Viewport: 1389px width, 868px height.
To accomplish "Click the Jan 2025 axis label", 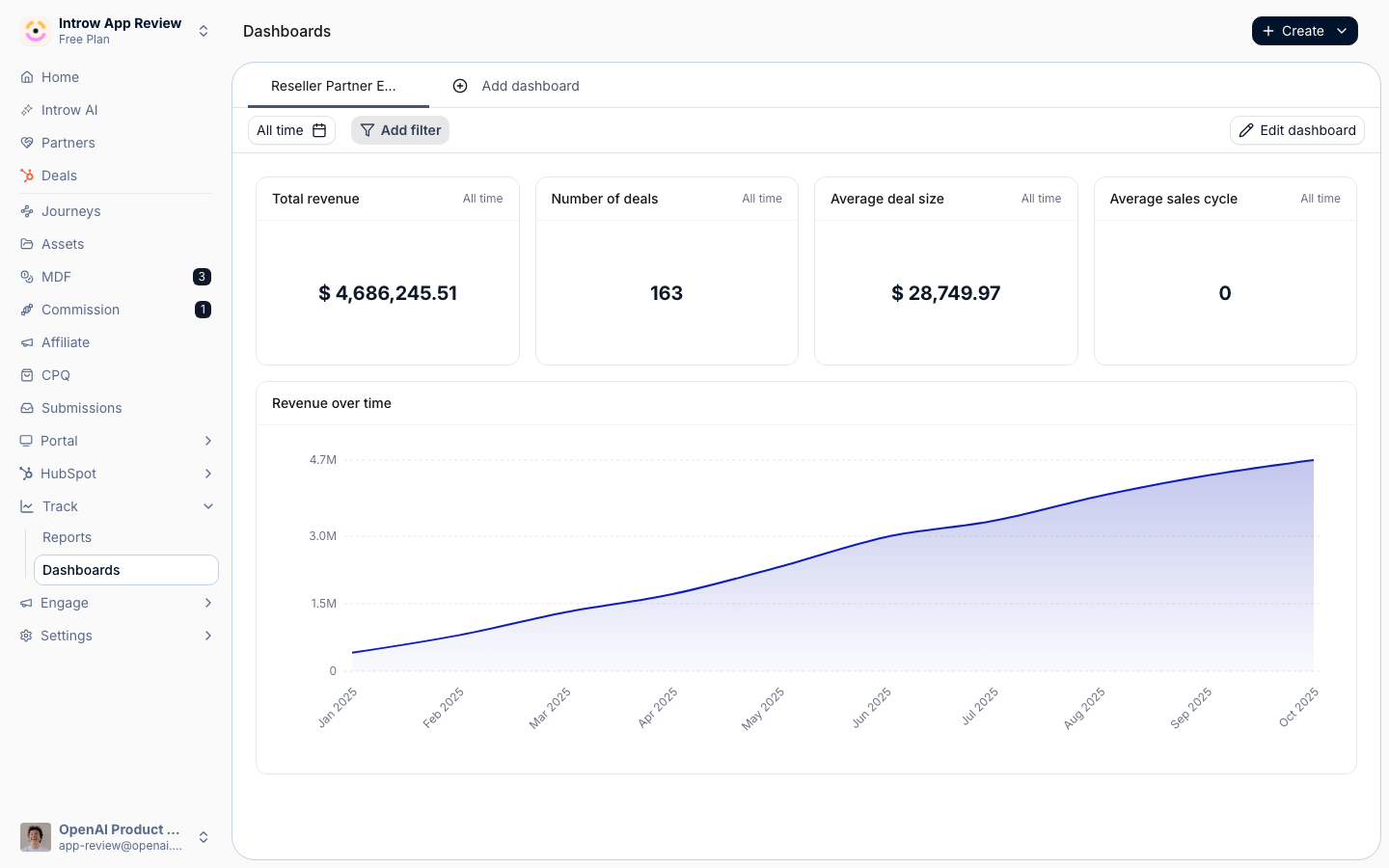I will [x=338, y=707].
